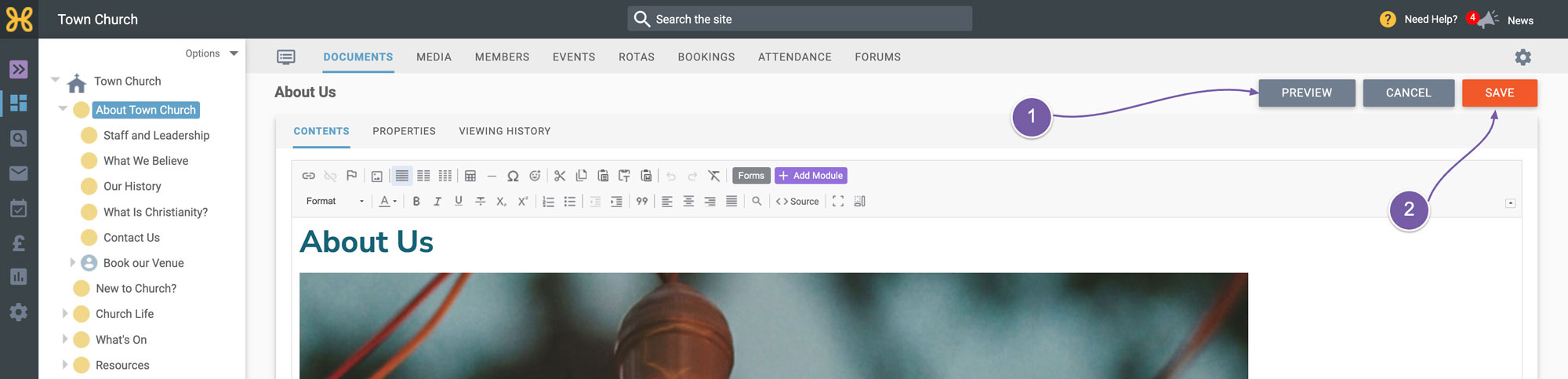
Task: Toggle bold formatting
Action: coord(416,202)
